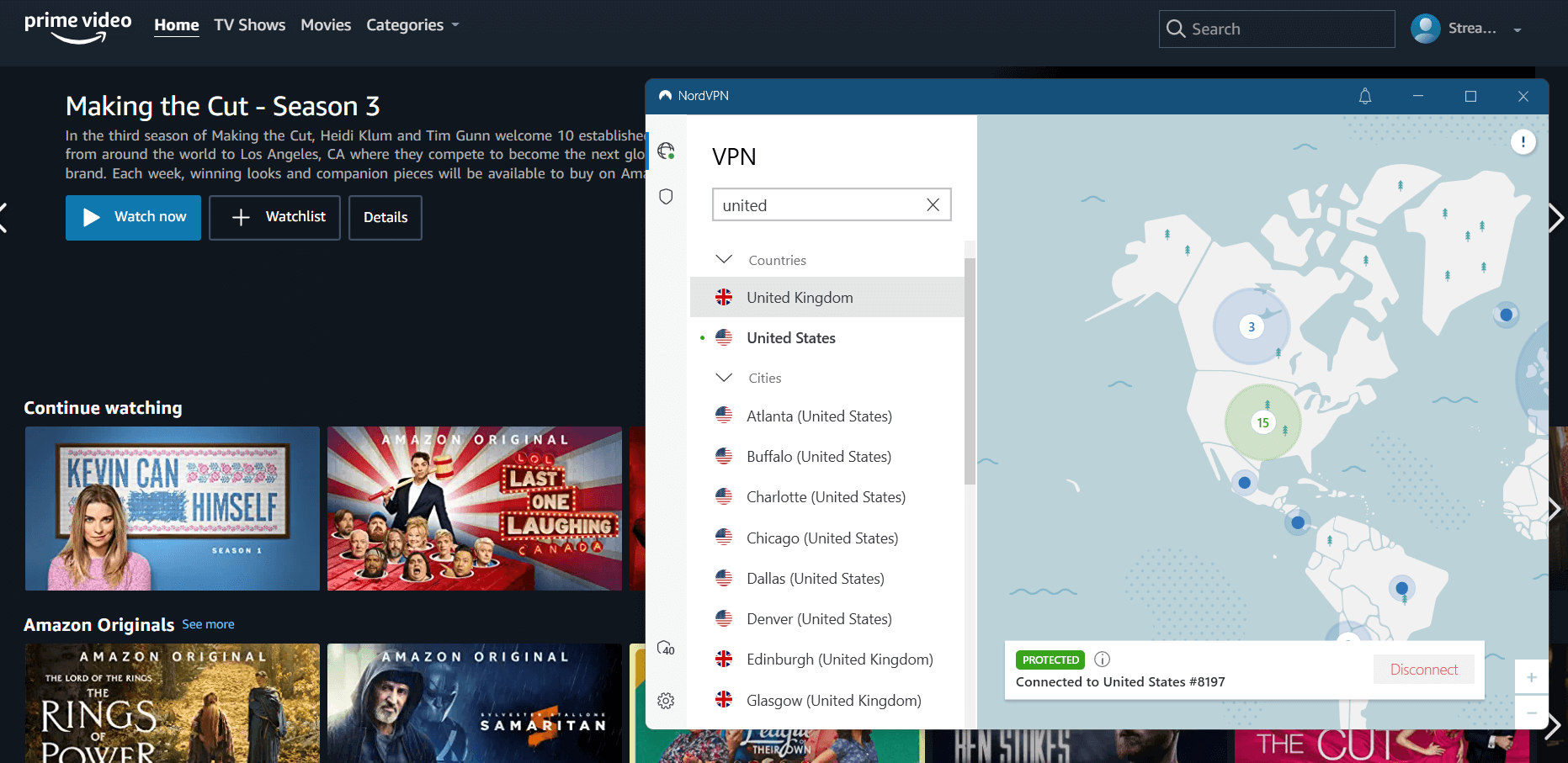Open the Home tab in Prime Video
Image resolution: width=1568 pixels, height=763 pixels.
[x=177, y=25]
